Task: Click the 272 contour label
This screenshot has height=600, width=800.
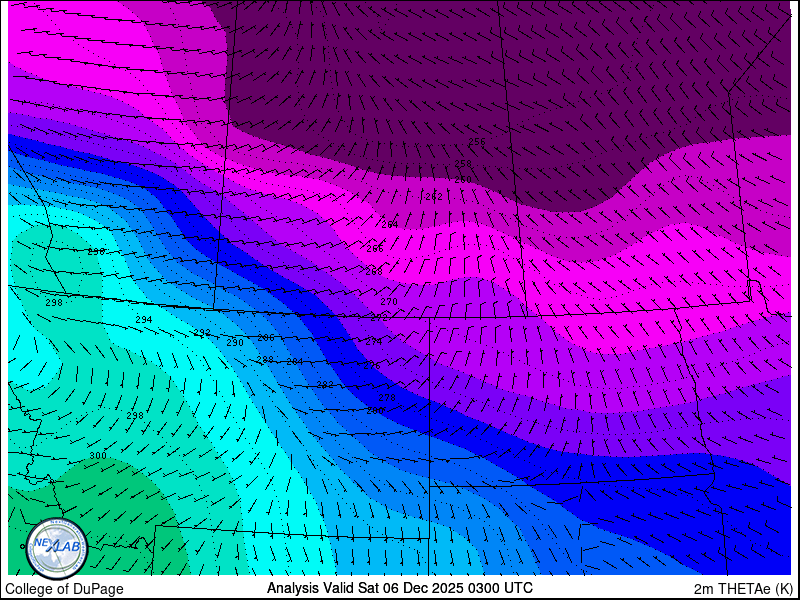Action: click(x=379, y=317)
